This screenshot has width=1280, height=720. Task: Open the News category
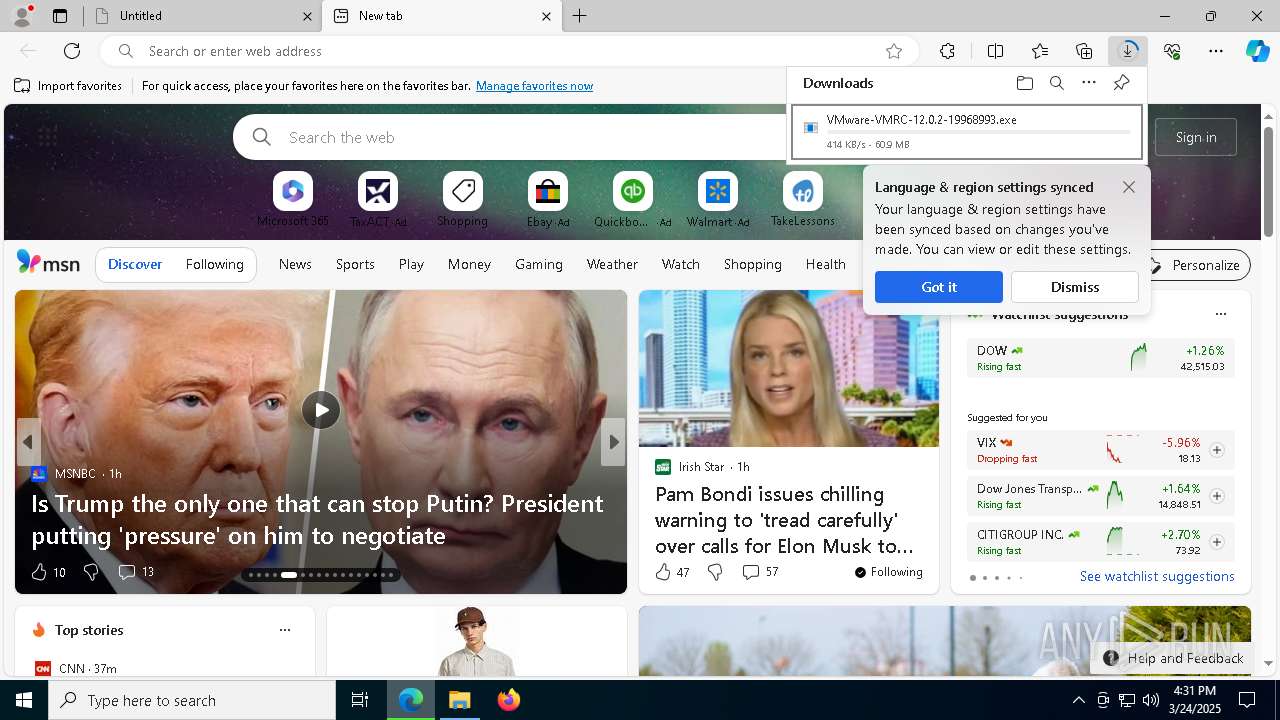click(x=295, y=264)
